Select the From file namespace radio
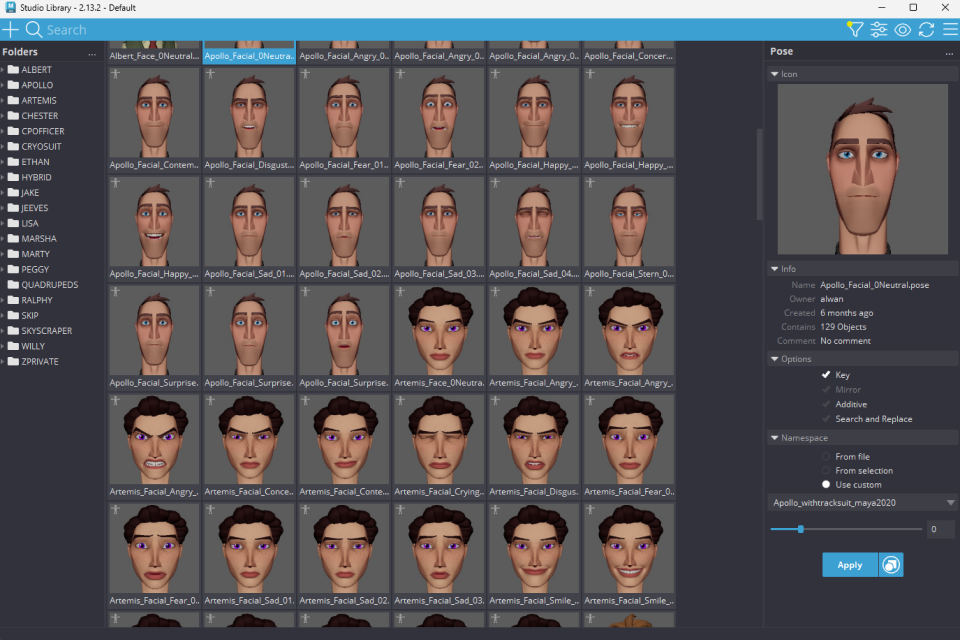The width and height of the screenshot is (960, 640). [826, 456]
